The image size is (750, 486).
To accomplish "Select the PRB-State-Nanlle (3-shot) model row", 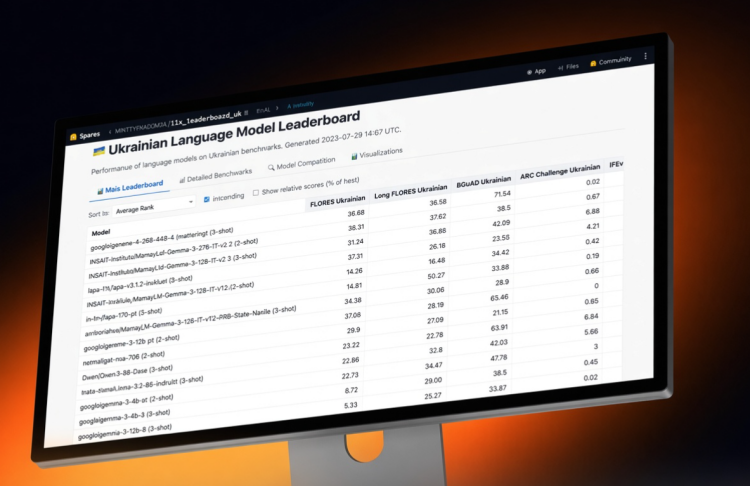I will tap(190, 321).
